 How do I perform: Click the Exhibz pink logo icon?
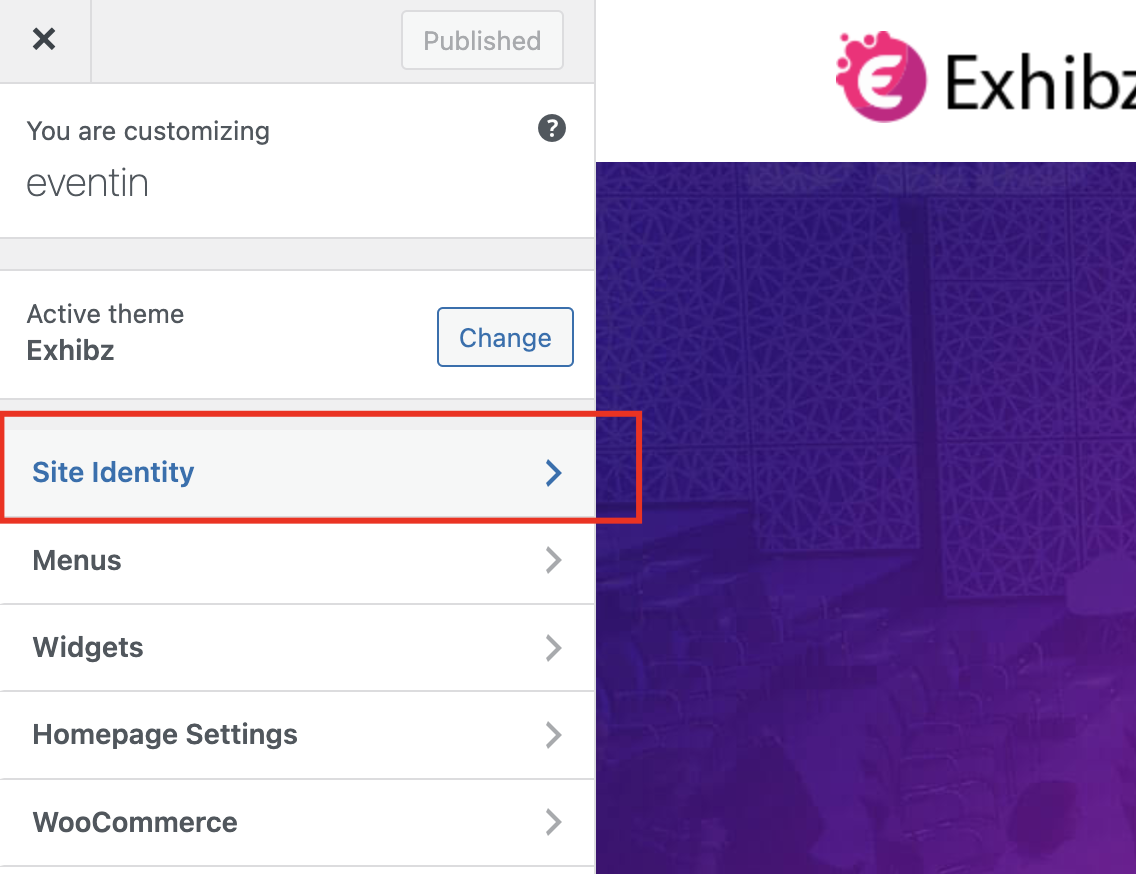click(880, 76)
